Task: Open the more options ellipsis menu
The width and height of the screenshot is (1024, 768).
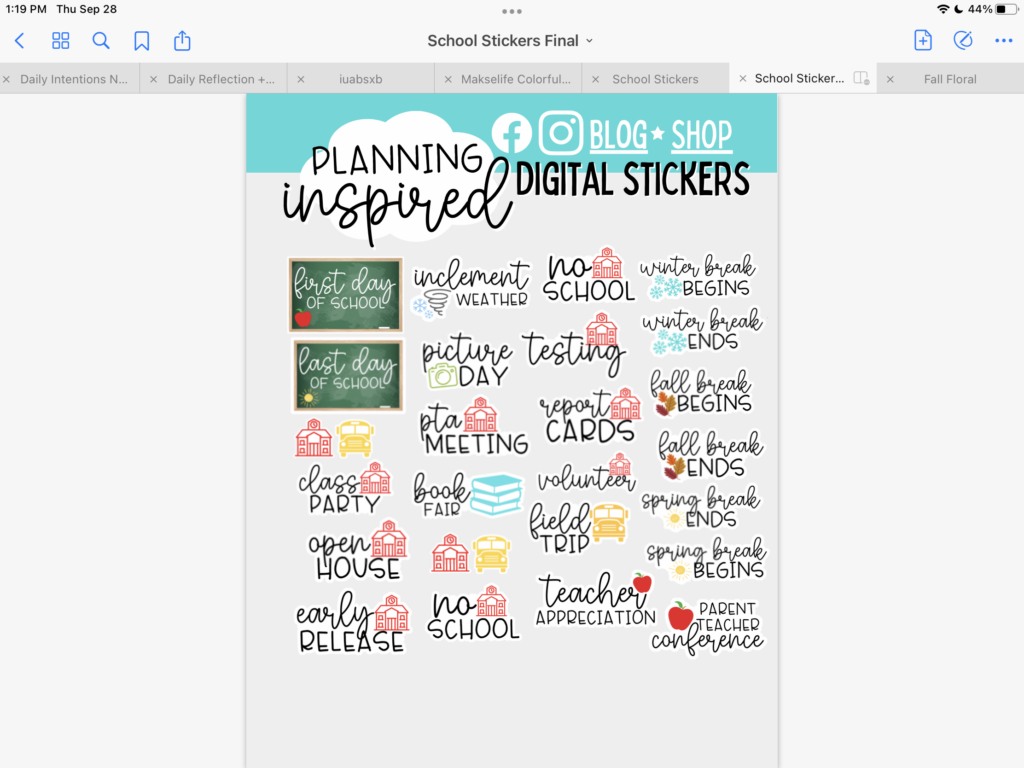Action: coord(1003,40)
